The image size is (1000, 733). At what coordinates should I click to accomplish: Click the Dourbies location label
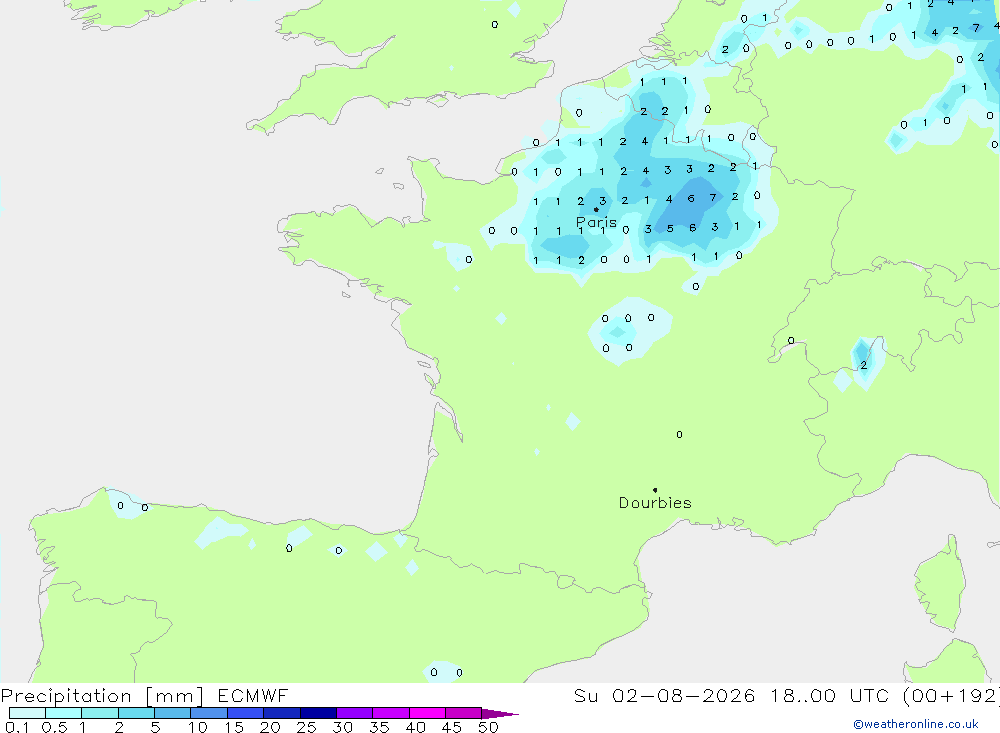coord(655,503)
